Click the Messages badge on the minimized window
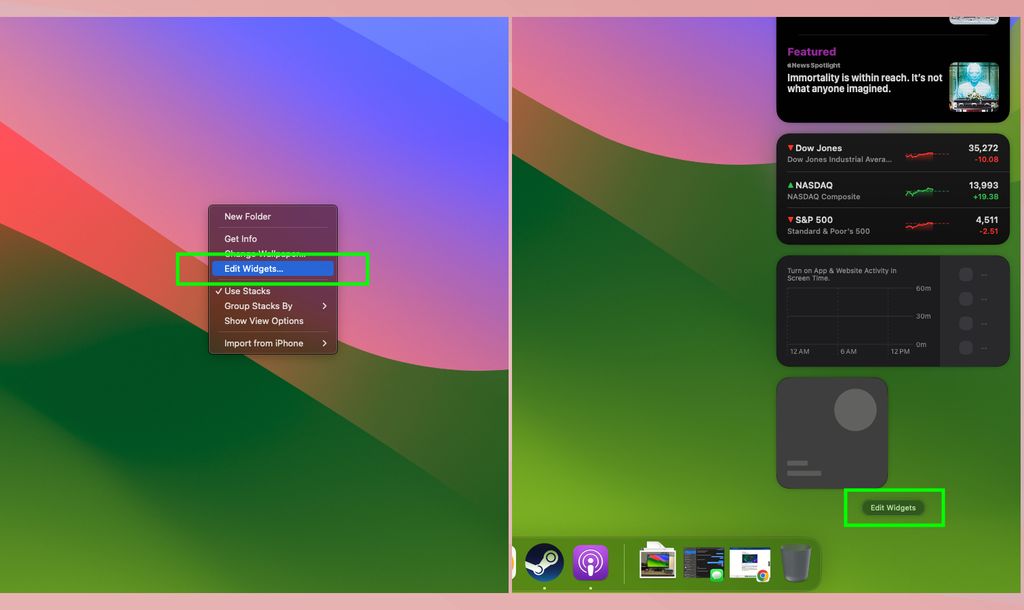The image size is (1024, 610). (x=716, y=574)
